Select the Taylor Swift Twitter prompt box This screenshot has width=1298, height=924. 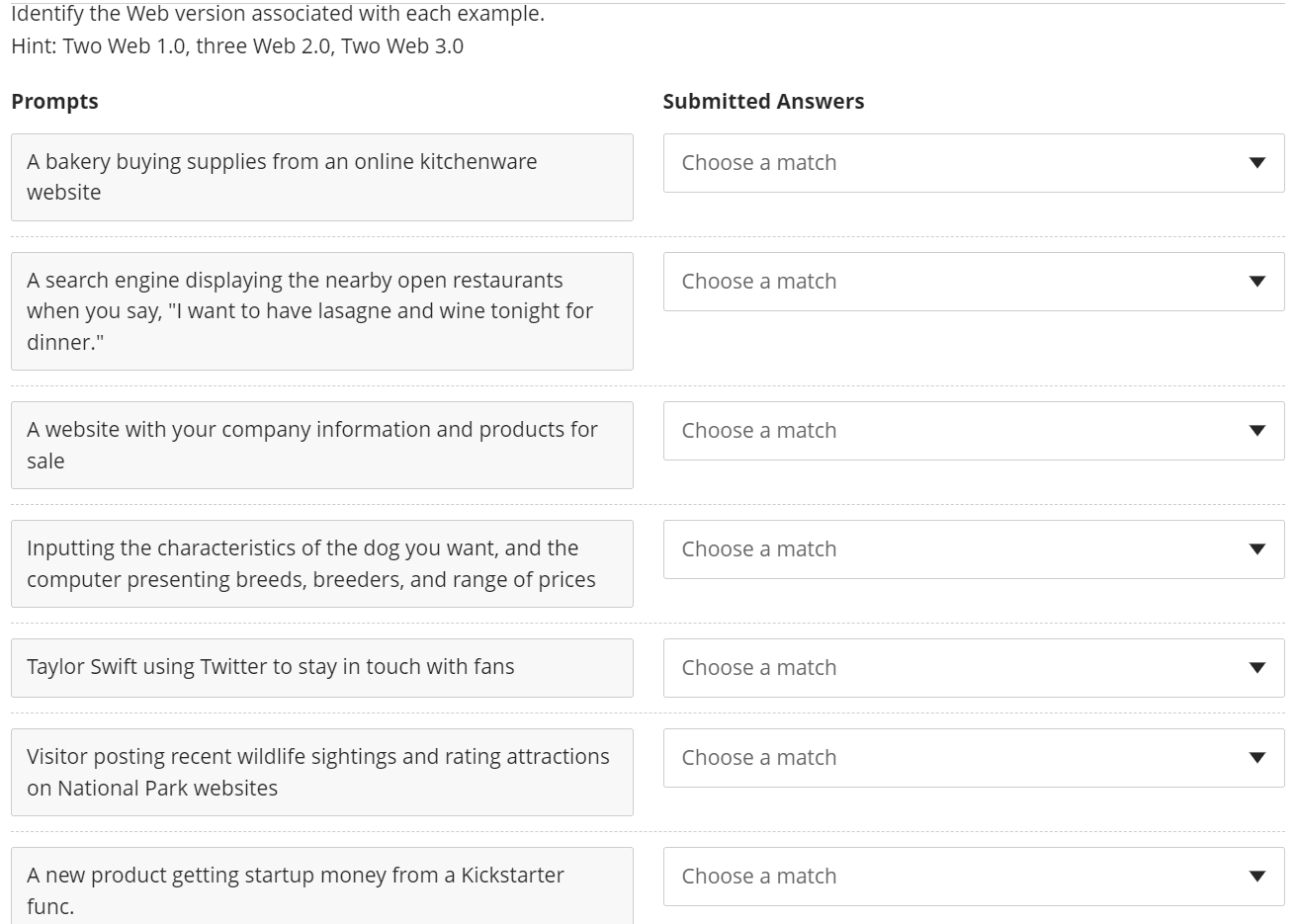pyautogui.click(x=321, y=667)
